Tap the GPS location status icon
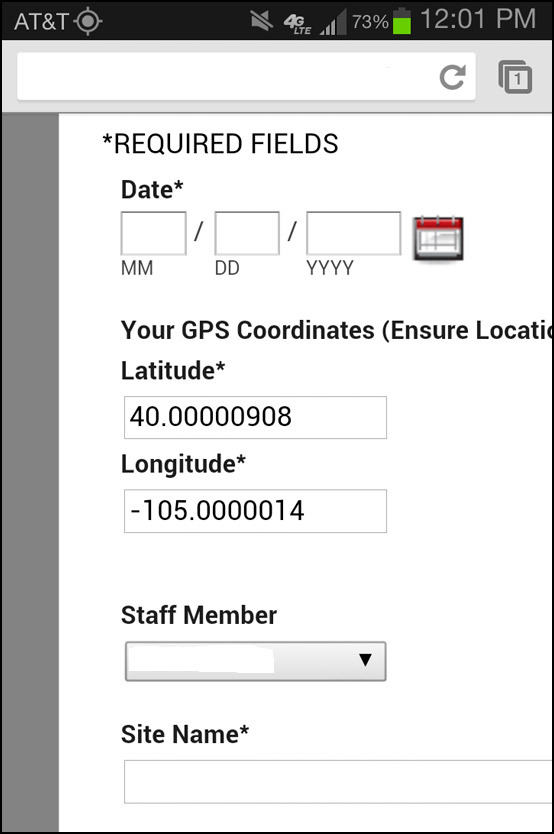Image resolution: width=554 pixels, height=834 pixels. tap(88, 21)
